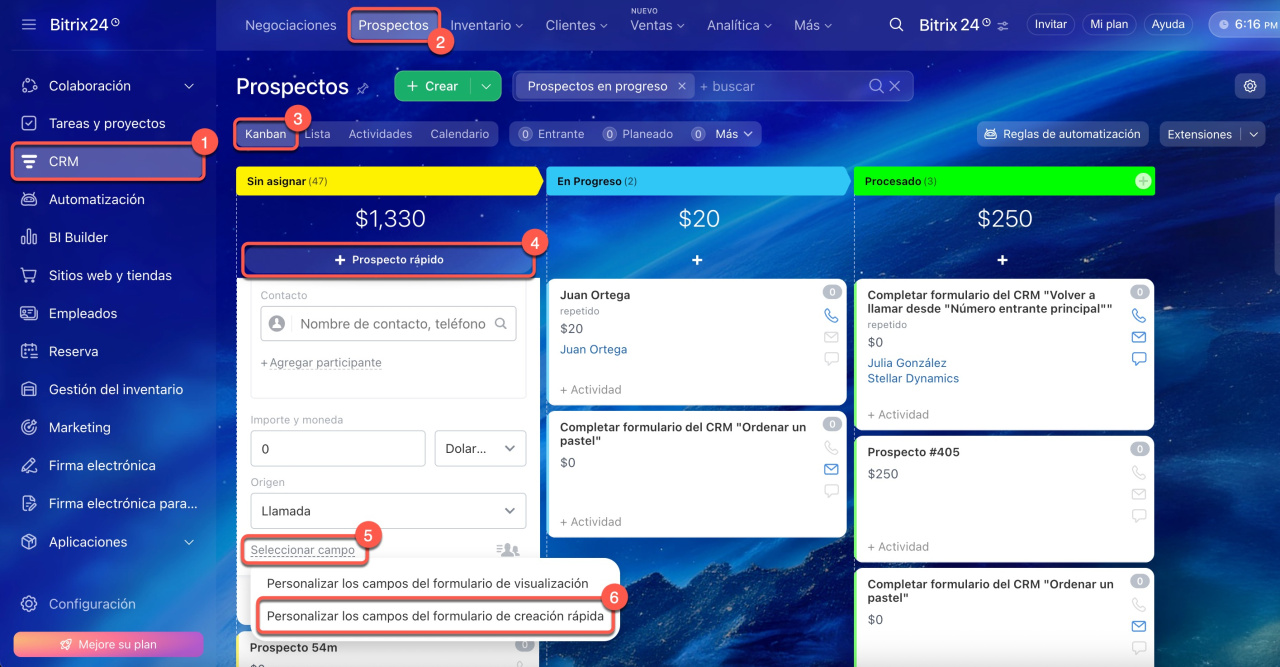The image size is (1280, 667).
Task: Remove the 'Prospectos en progreso' filter chip
Action: click(x=682, y=86)
